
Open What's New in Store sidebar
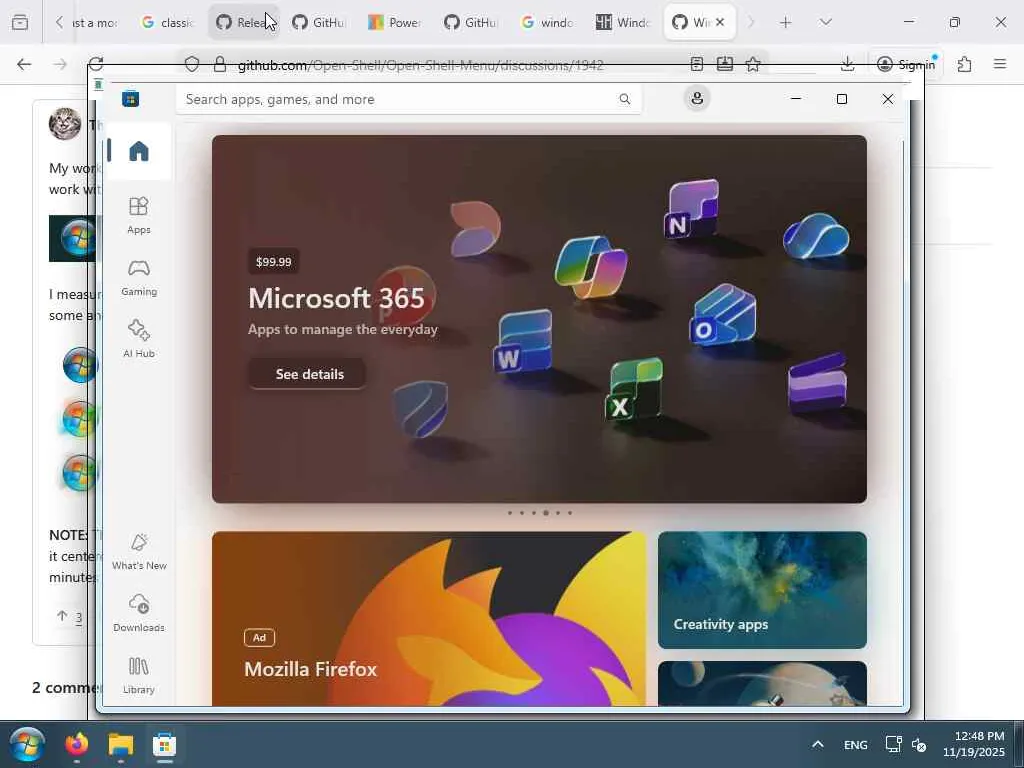point(138,551)
